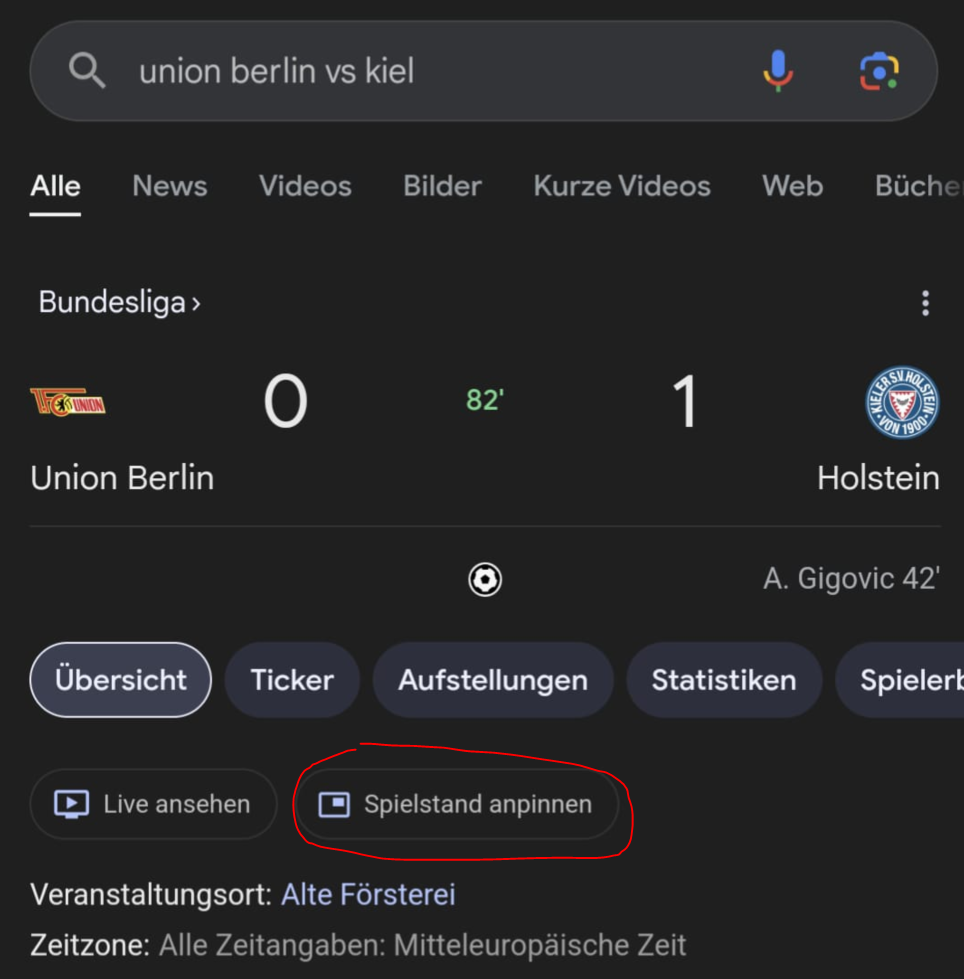Pin score with Spielstand anpinnen
964x979 pixels.
(457, 804)
